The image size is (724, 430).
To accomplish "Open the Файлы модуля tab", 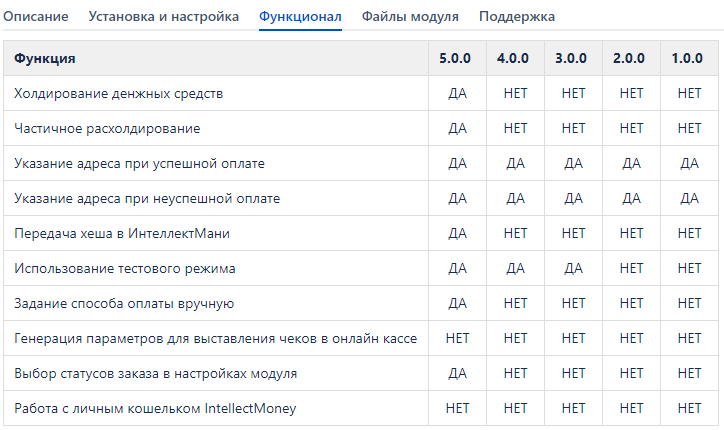I will [x=410, y=17].
